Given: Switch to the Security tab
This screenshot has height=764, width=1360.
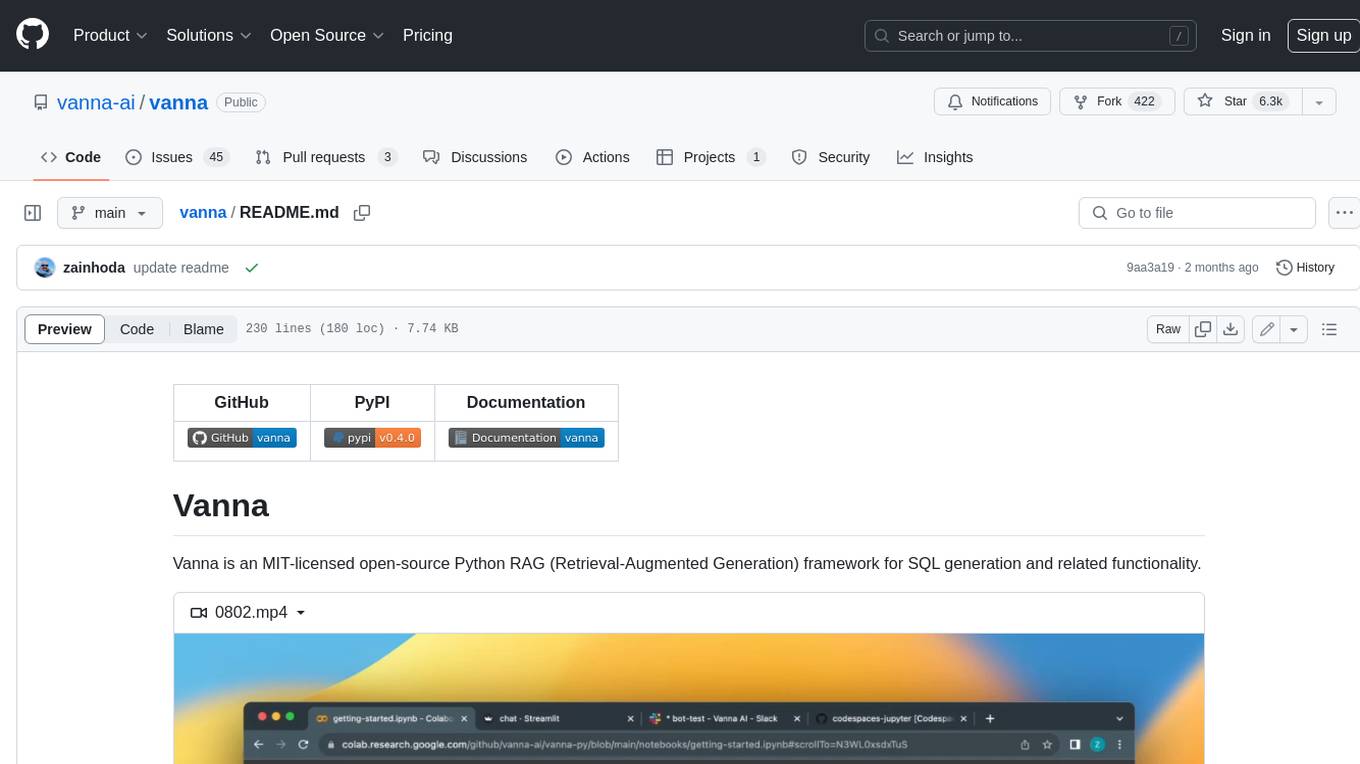Looking at the screenshot, I should point(830,157).
